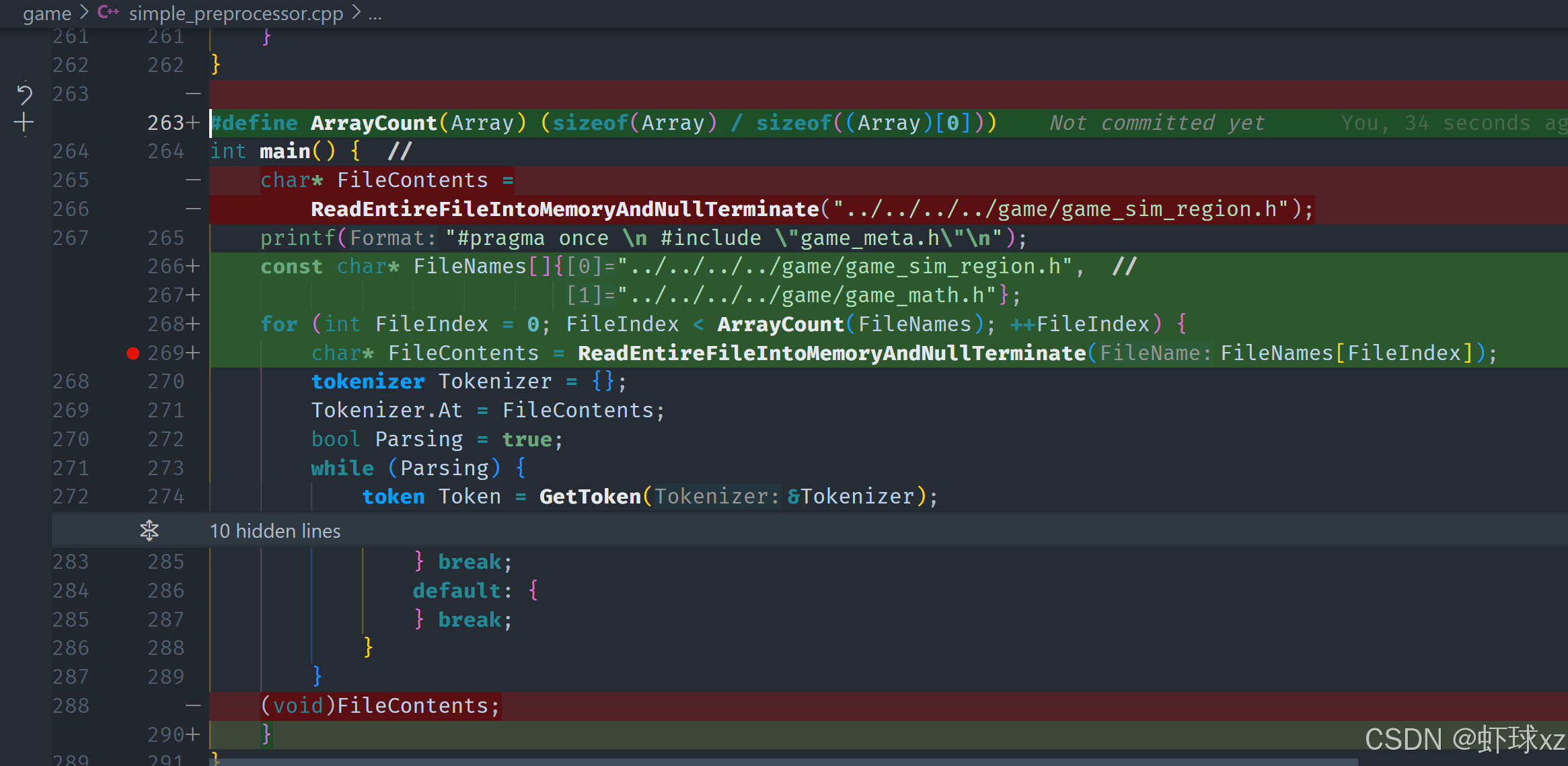Screen dimensions: 1568x766
Task: Select simple_preprocessor.cpp in breadcrumb path
Action: [x=235, y=13]
